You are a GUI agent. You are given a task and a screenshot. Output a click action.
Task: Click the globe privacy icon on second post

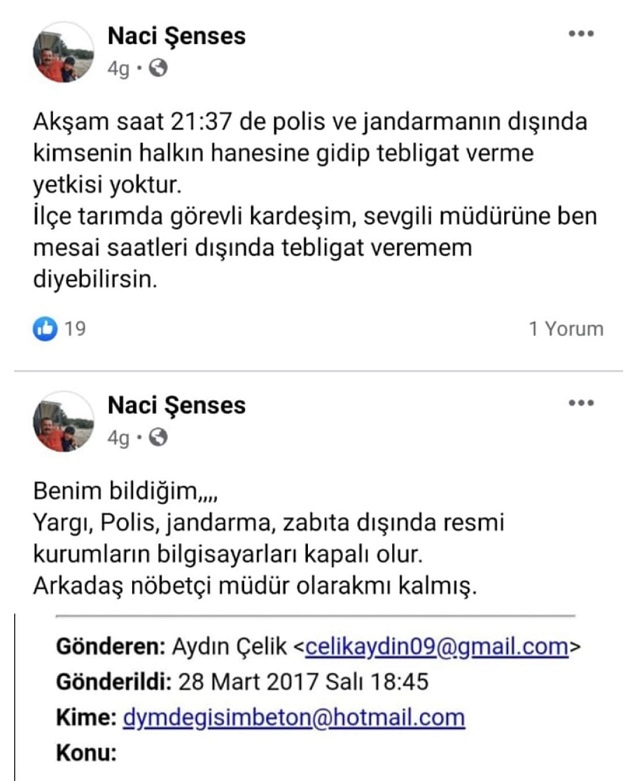tap(158, 438)
